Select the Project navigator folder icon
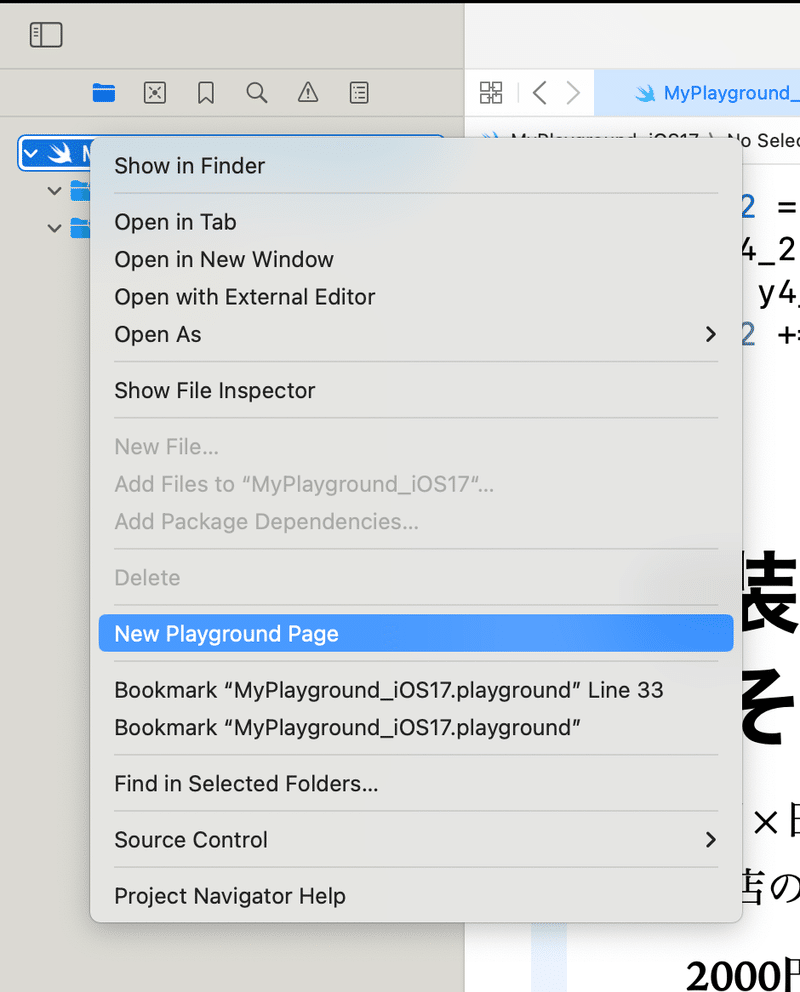The width and height of the screenshot is (800, 992). point(104,93)
